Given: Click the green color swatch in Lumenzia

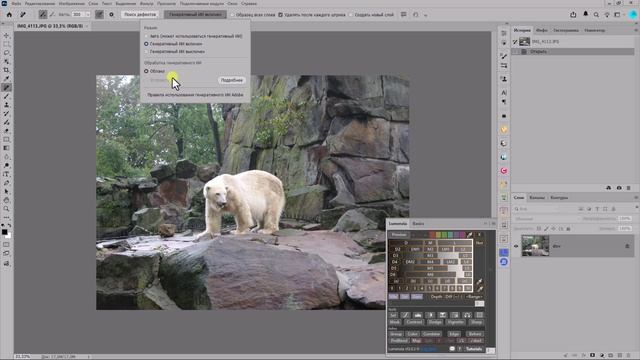Looking at the screenshot, I should (444, 235).
